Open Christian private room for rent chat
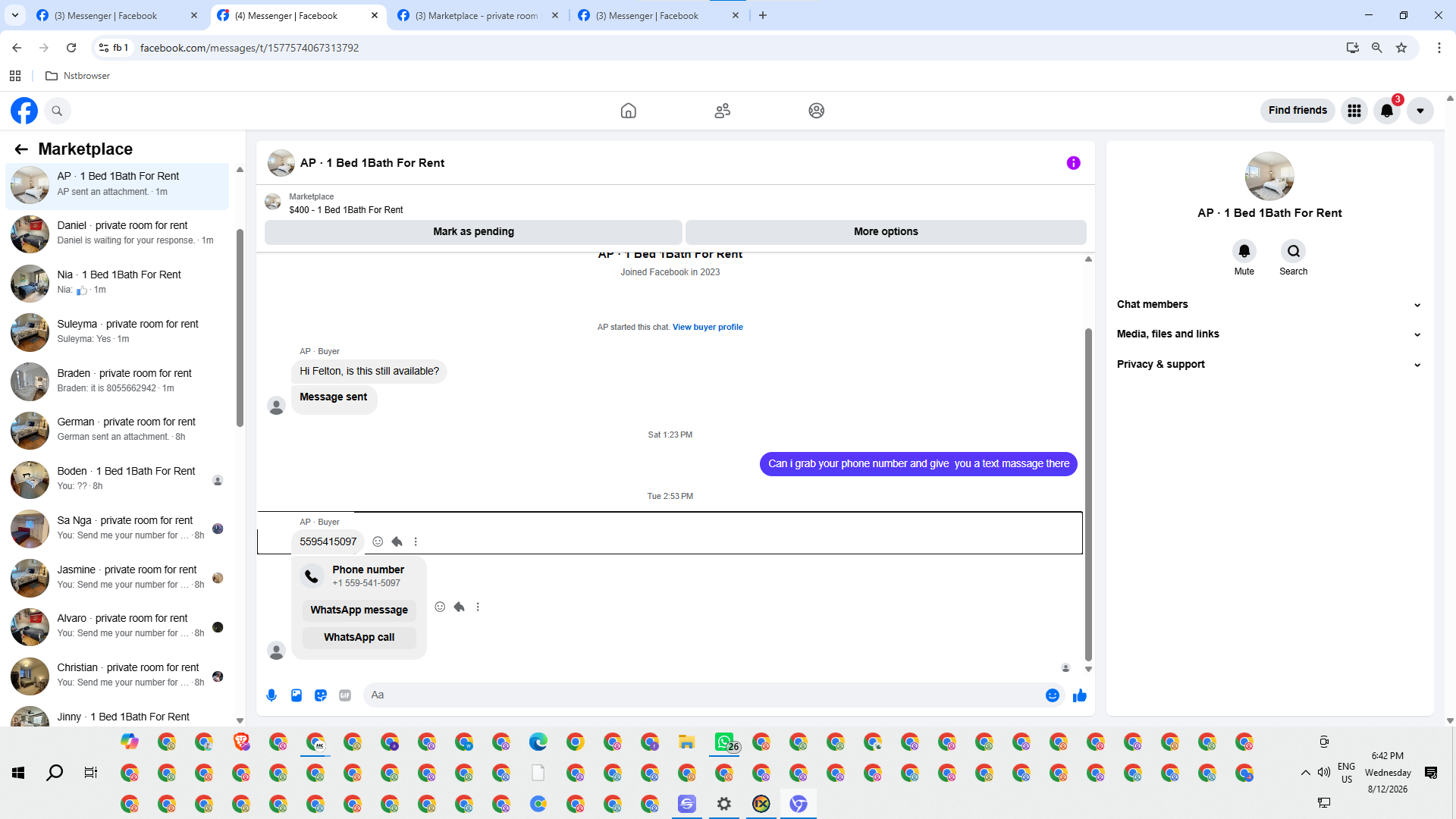The height and width of the screenshot is (819, 1456). click(x=117, y=676)
